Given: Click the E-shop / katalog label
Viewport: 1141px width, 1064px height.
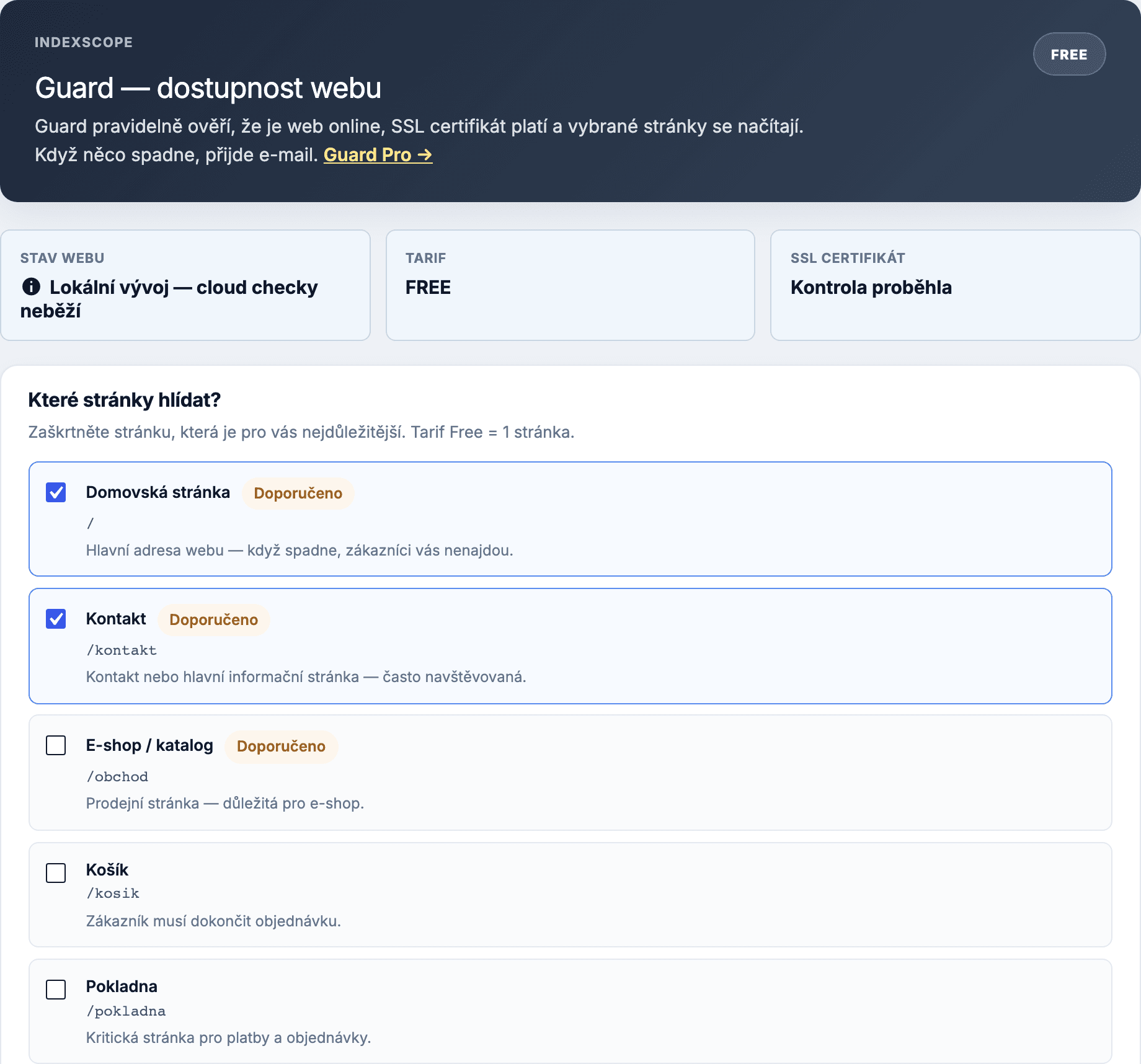Looking at the screenshot, I should click(x=149, y=745).
